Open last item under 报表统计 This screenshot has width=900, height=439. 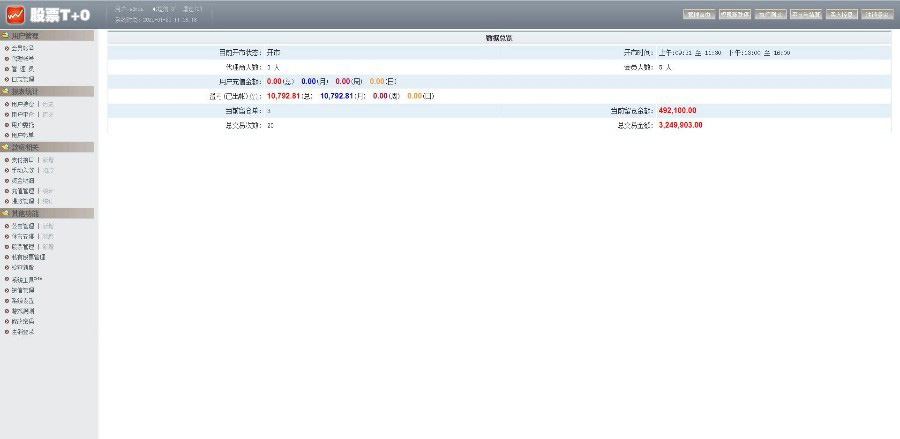[23, 135]
